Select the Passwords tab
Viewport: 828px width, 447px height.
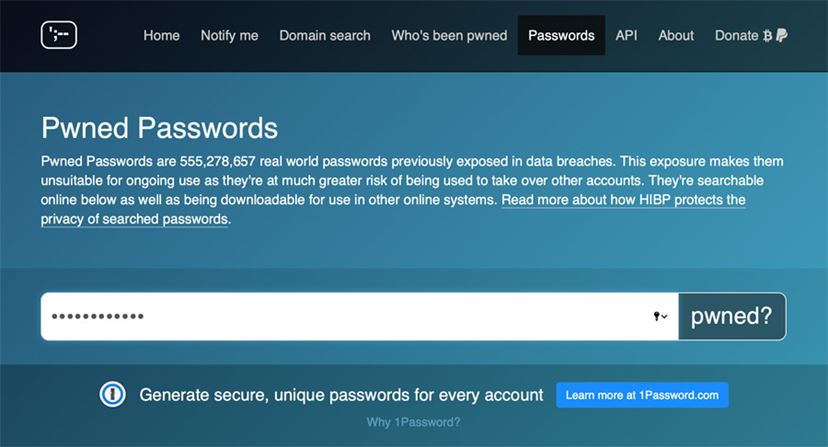[561, 35]
